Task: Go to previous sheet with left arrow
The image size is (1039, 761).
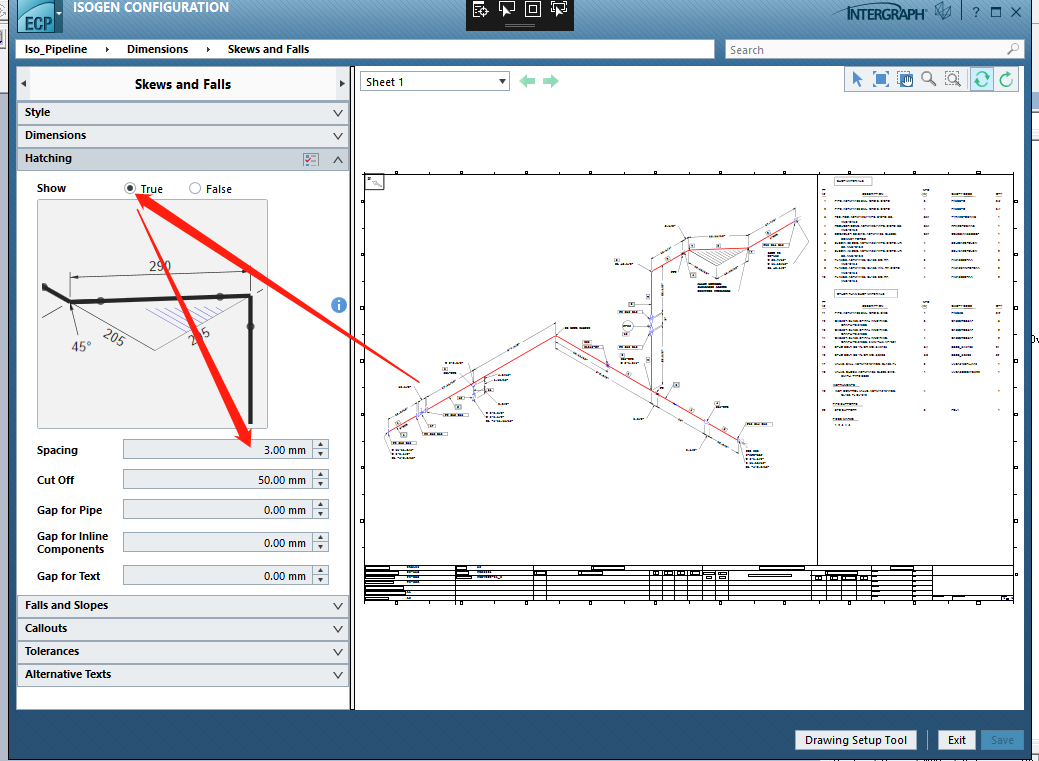Action: pyautogui.click(x=527, y=81)
